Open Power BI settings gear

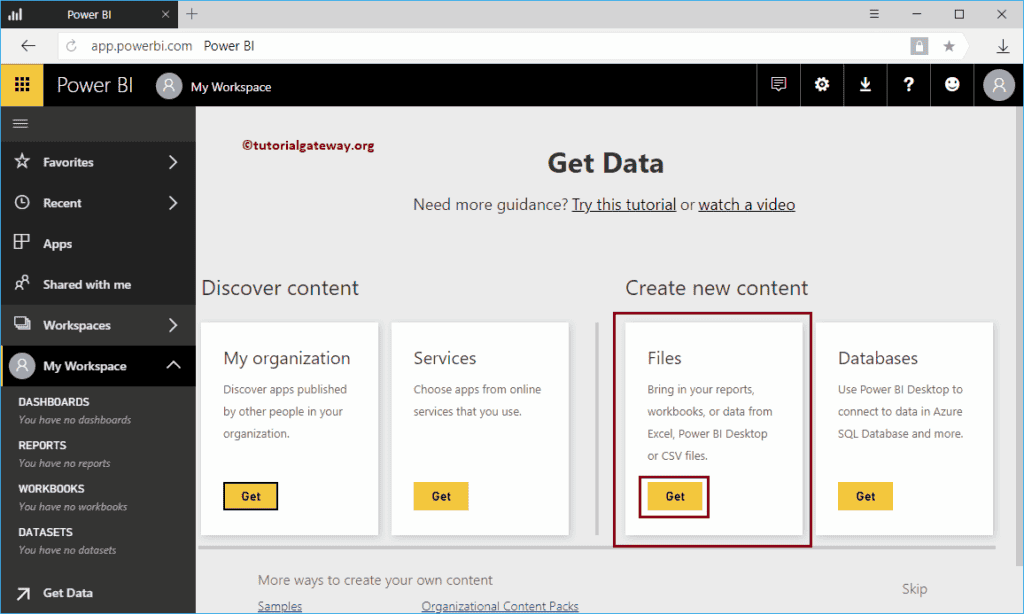pos(822,85)
